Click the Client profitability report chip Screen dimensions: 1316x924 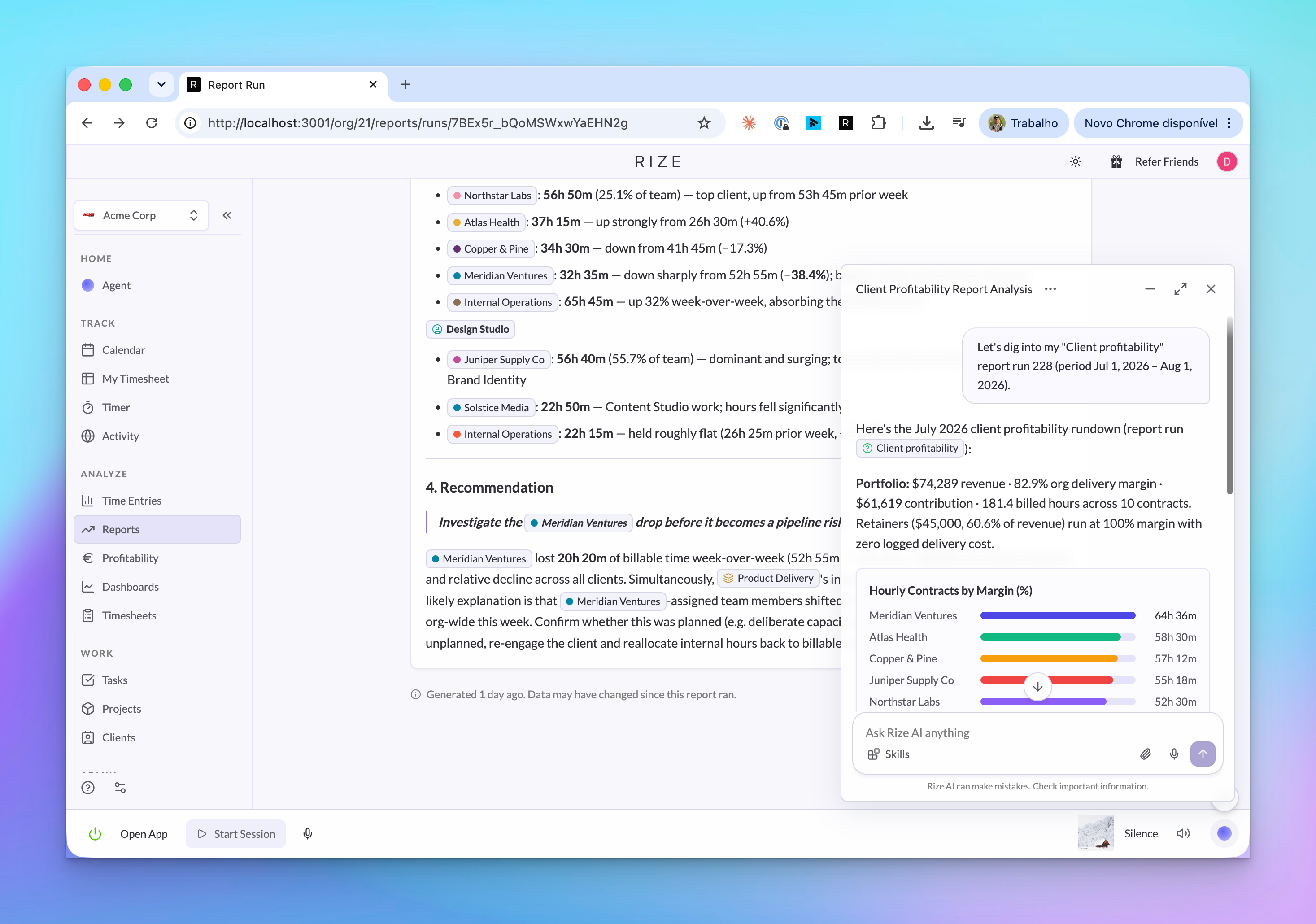(x=910, y=448)
